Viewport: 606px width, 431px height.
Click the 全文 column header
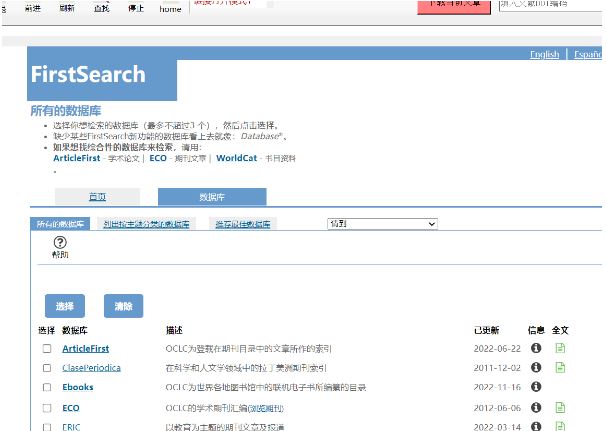[560, 330]
